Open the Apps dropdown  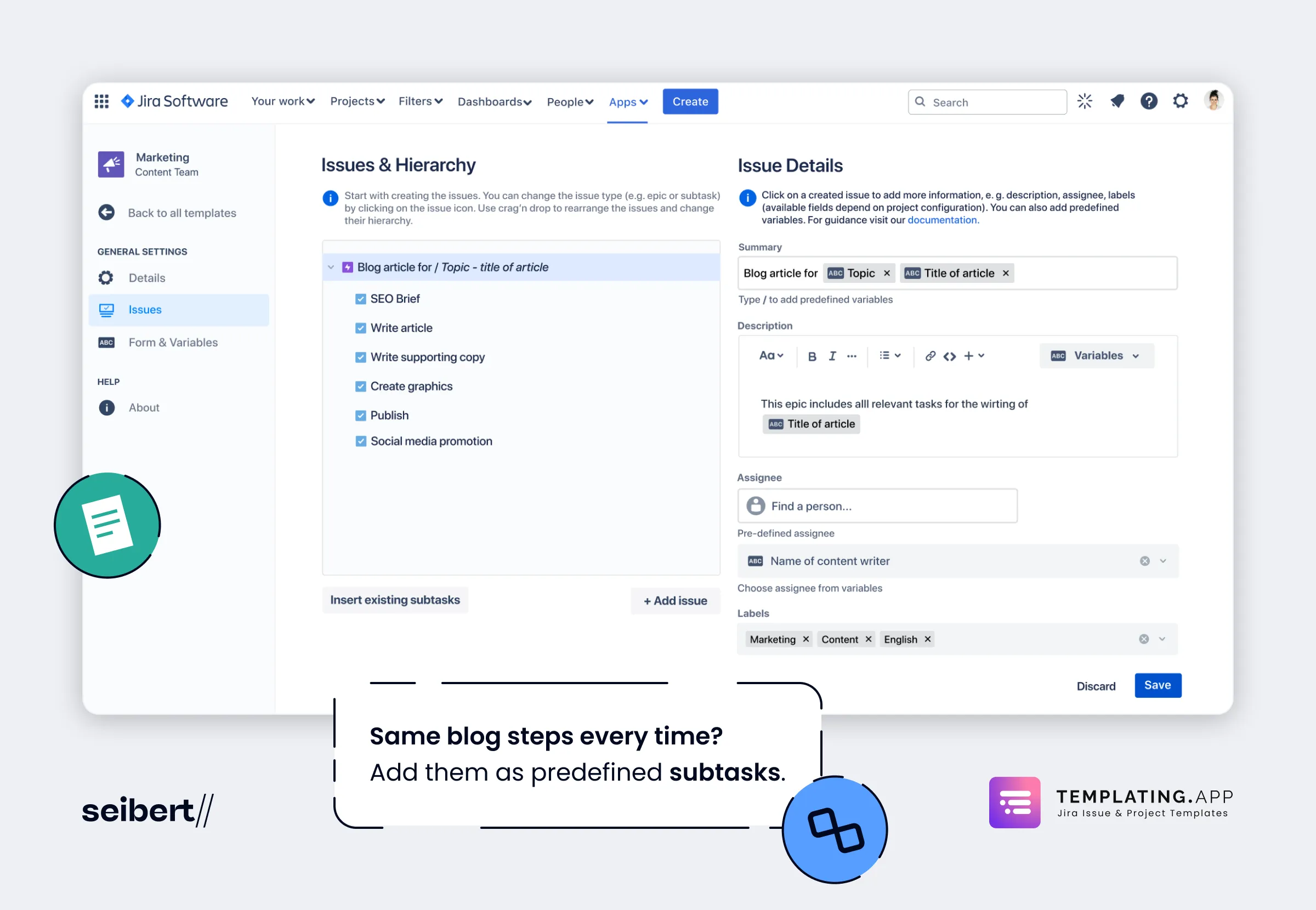pyautogui.click(x=628, y=102)
